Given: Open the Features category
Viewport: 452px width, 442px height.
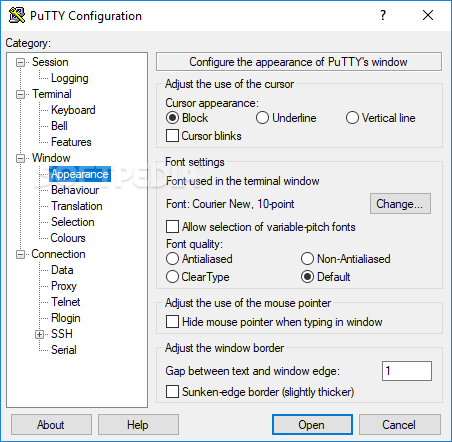Looking at the screenshot, I should (71, 142).
